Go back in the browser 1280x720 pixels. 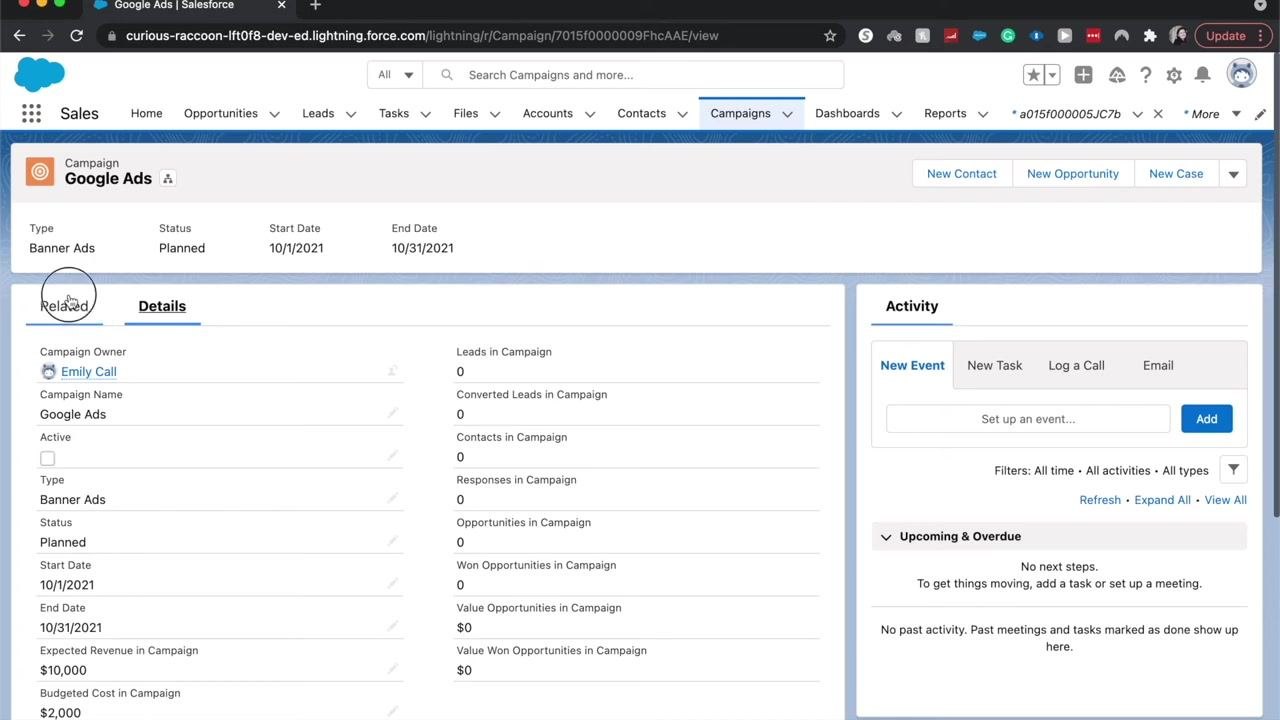19,36
